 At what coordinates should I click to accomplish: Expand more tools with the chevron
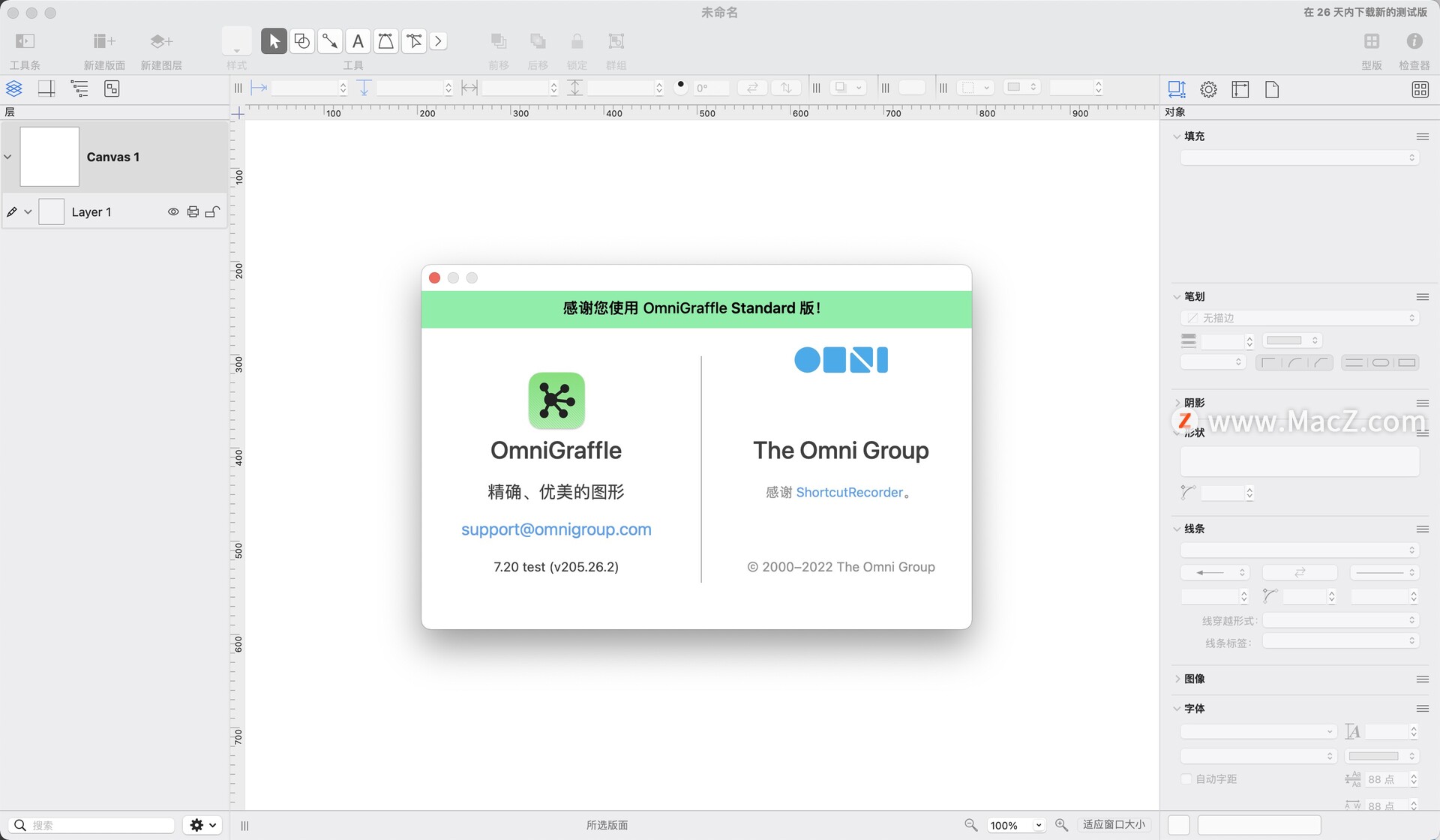pos(439,41)
